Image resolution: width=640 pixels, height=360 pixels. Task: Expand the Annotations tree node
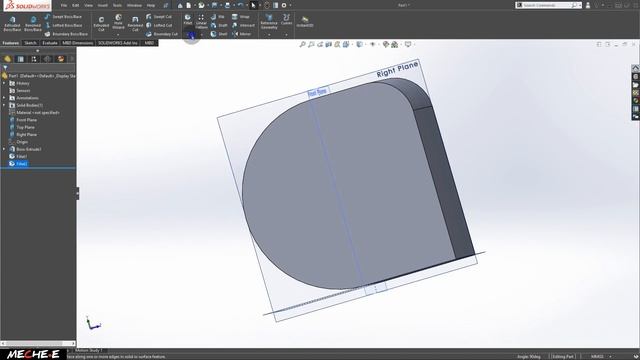pos(4,98)
